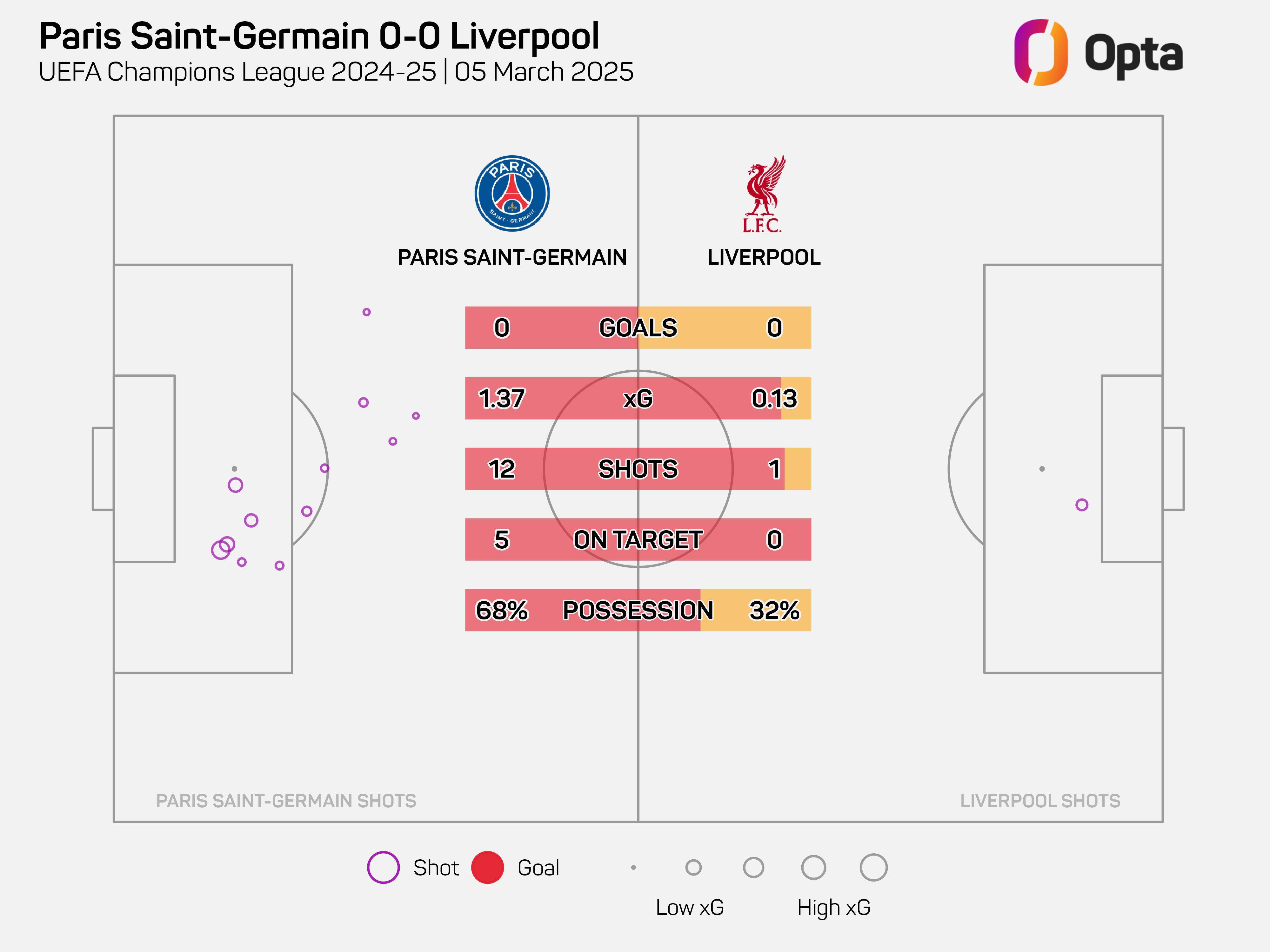Click the 68% possession value
Image resolution: width=1270 pixels, height=952 pixels.
coord(501,610)
